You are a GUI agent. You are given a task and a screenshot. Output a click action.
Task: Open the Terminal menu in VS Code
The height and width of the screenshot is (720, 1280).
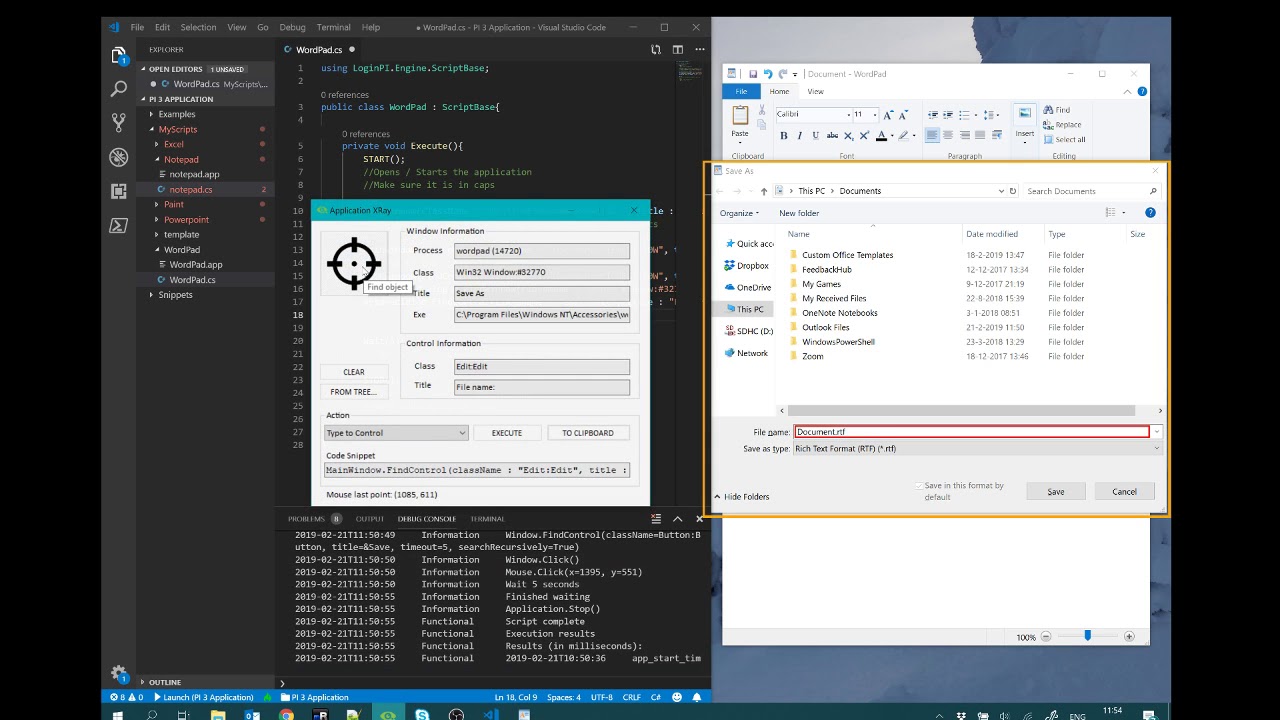tap(333, 27)
